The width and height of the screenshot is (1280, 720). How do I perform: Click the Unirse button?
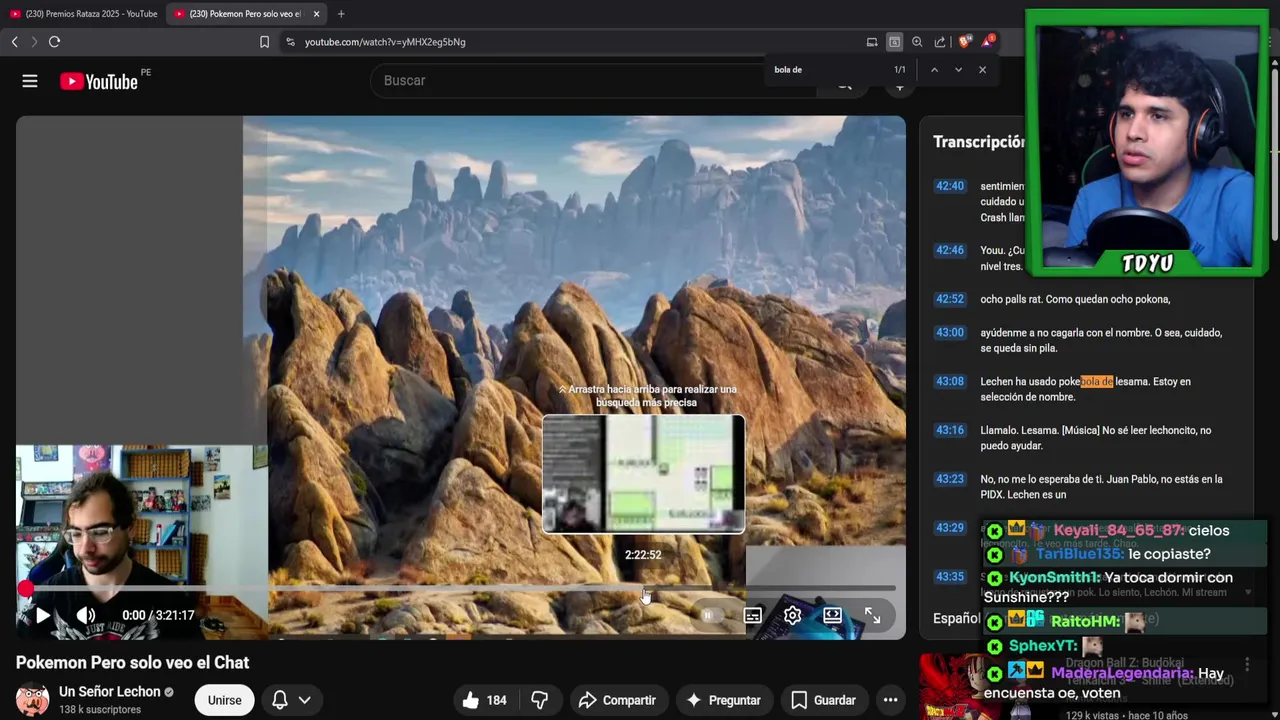pyautogui.click(x=224, y=700)
